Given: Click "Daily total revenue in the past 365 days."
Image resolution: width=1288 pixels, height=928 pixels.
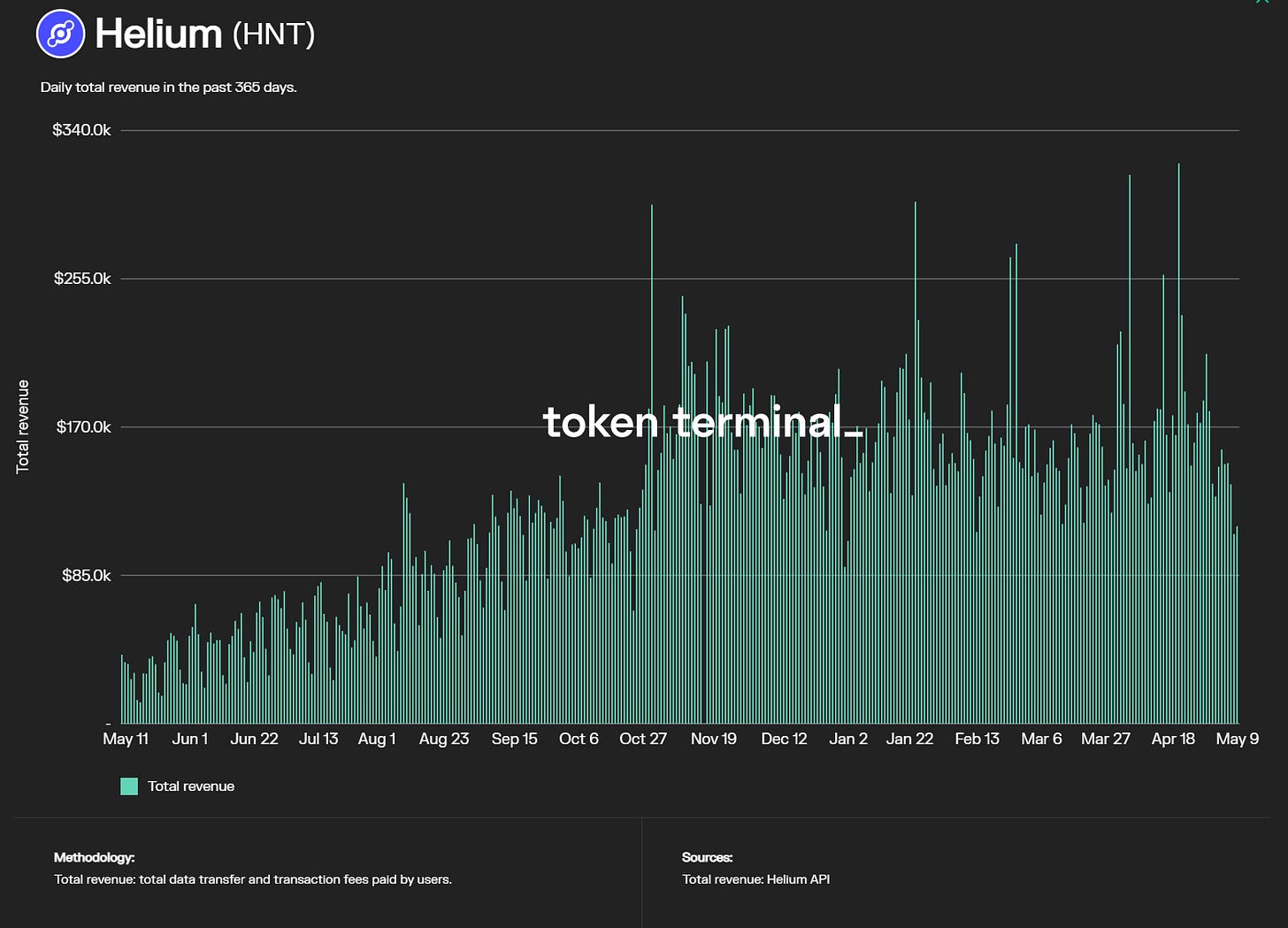Looking at the screenshot, I should coord(168,88).
